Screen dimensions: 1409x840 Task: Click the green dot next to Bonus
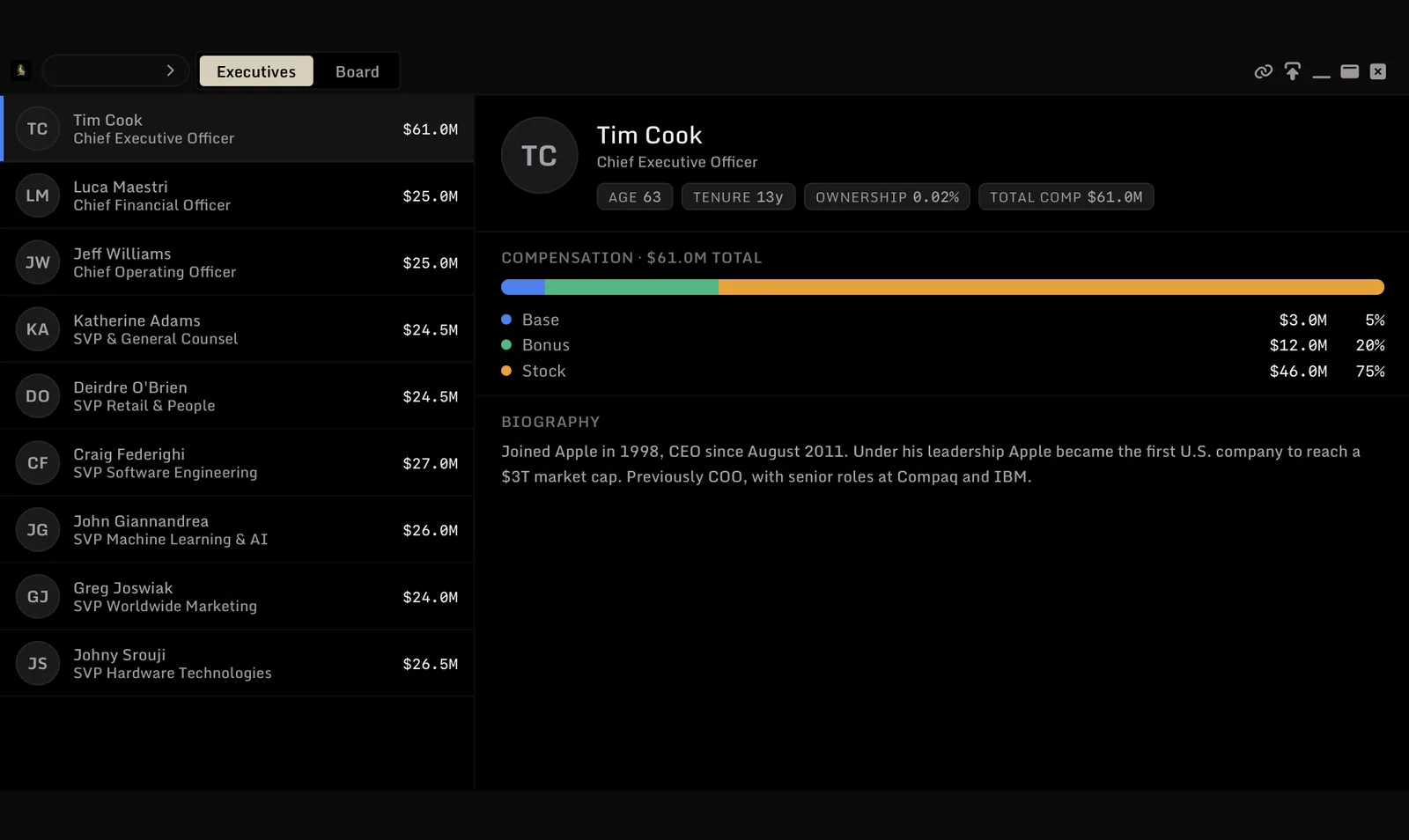[x=506, y=345]
